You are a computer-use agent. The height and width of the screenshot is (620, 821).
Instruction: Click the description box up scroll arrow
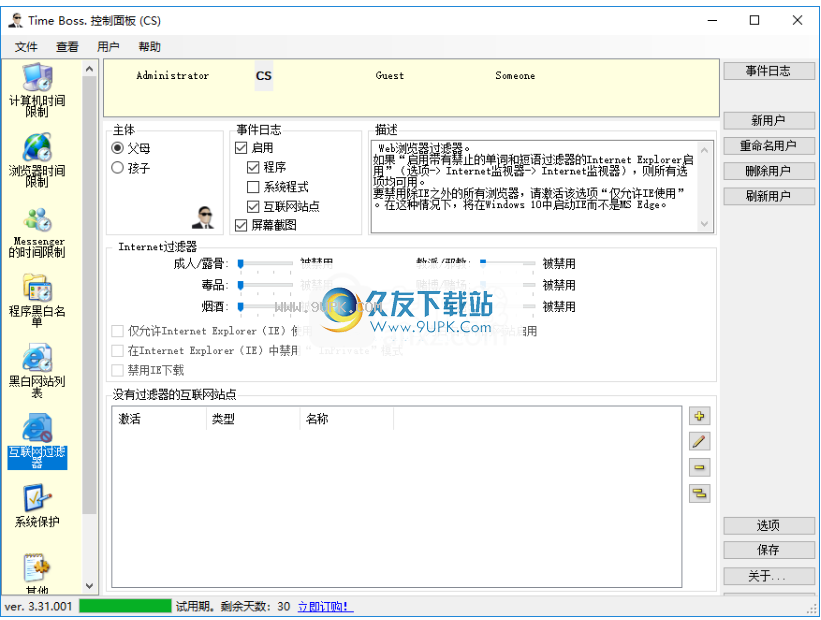point(705,150)
